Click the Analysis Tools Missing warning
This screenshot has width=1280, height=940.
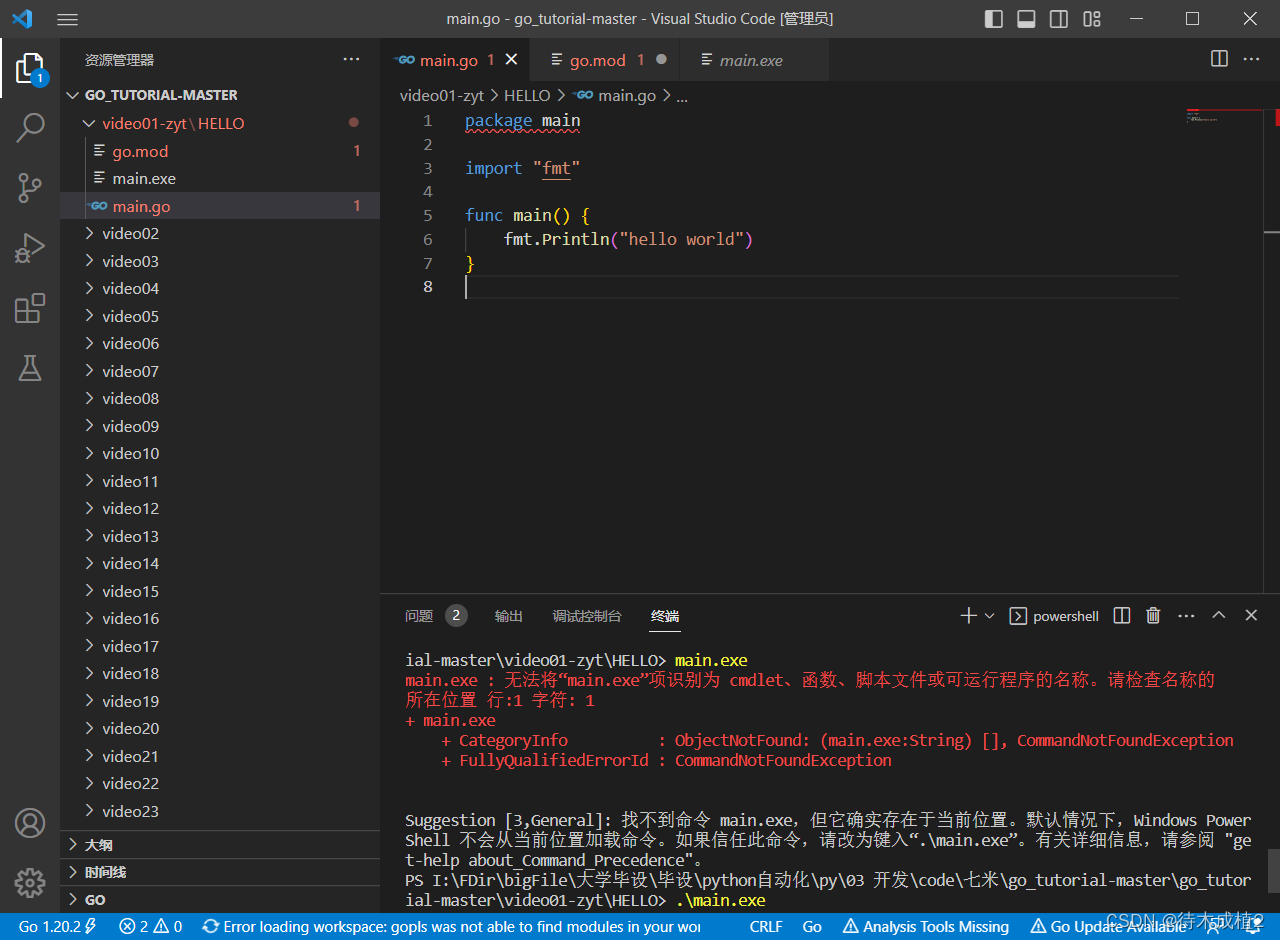pyautogui.click(x=926, y=927)
